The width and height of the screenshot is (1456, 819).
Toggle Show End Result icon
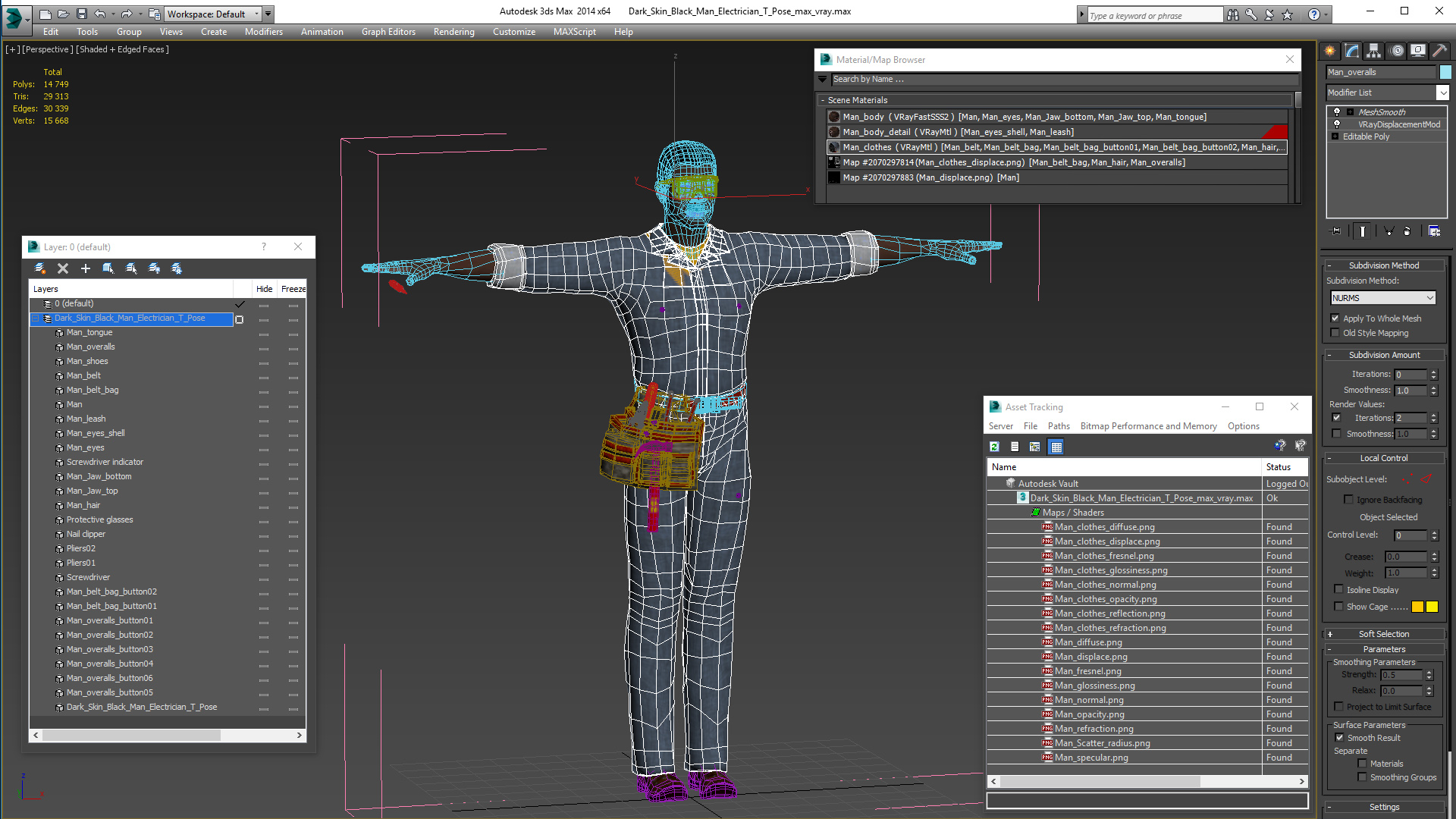click(x=1363, y=231)
